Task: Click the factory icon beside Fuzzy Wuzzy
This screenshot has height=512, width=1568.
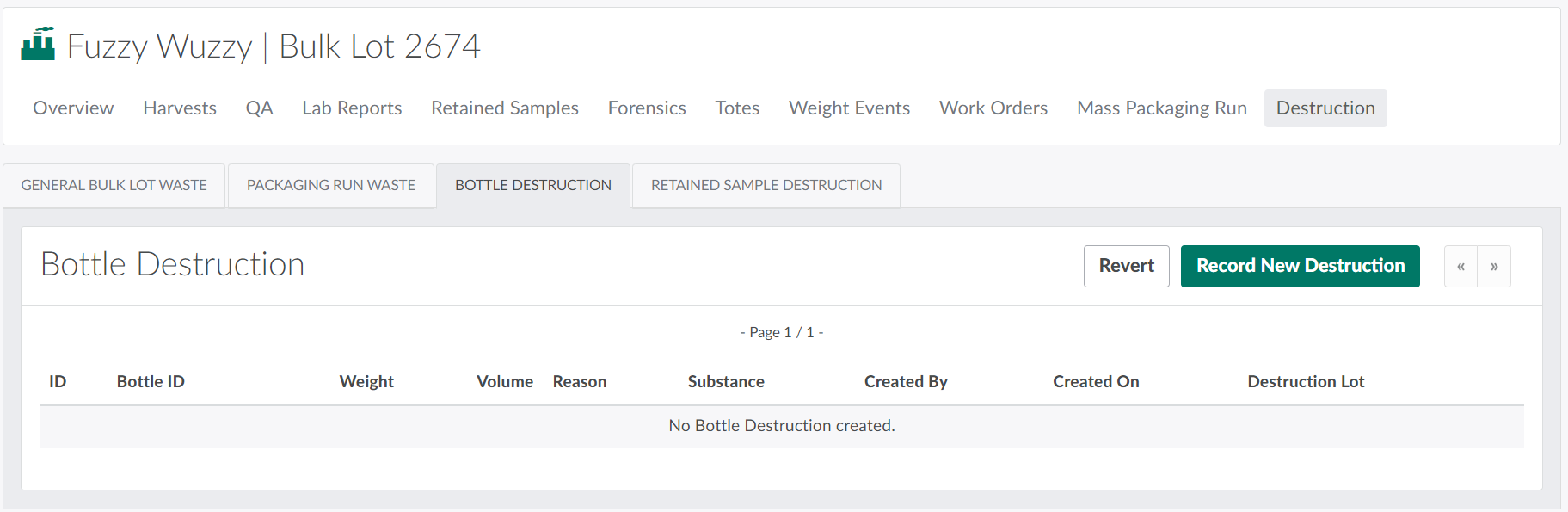Action: 38,44
